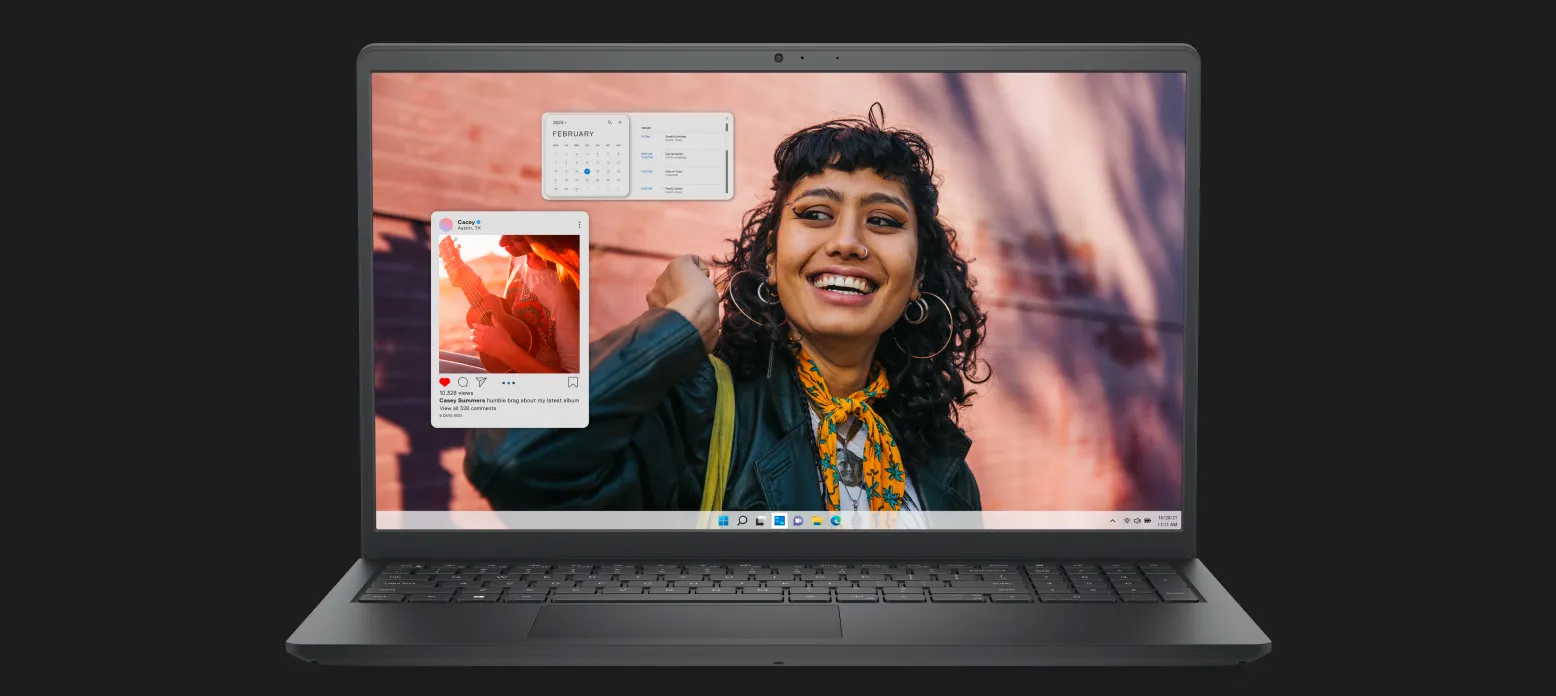Select February 17 on the calendar
The image size is (1556, 696).
tap(587, 172)
